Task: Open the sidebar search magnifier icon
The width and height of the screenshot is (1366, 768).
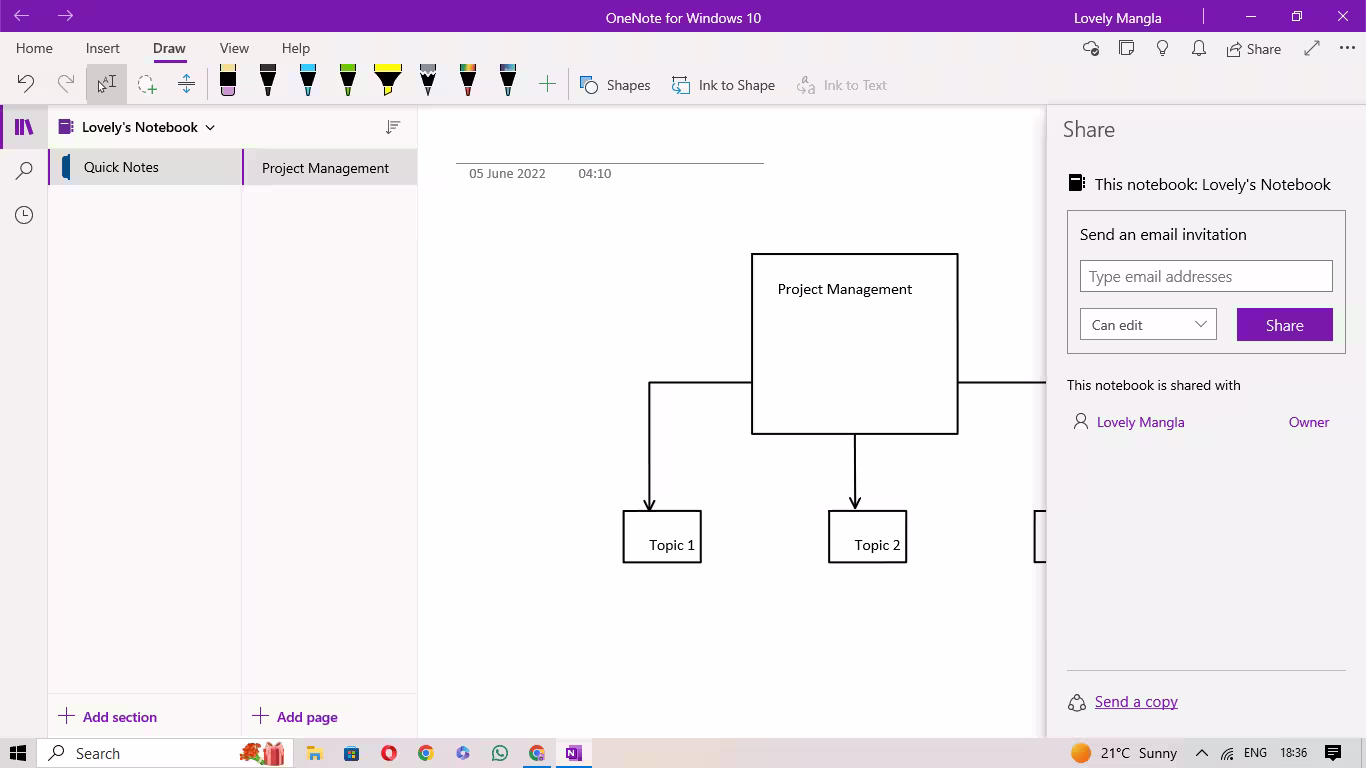Action: pos(24,171)
